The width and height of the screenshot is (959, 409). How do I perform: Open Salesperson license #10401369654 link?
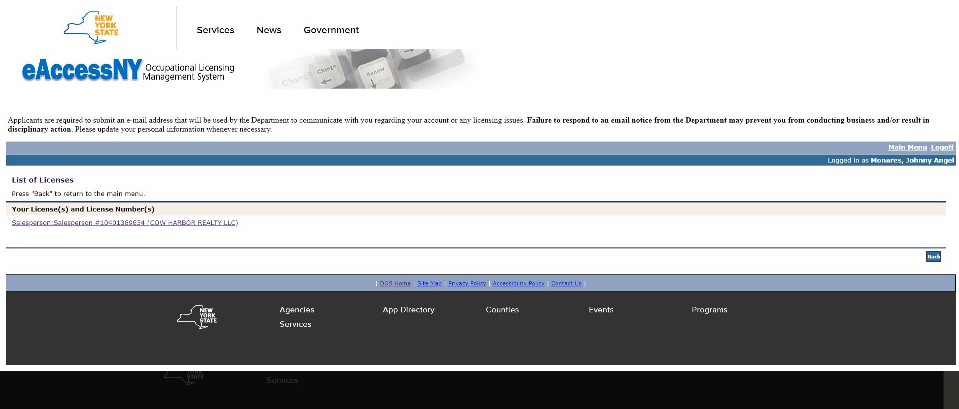click(x=125, y=223)
